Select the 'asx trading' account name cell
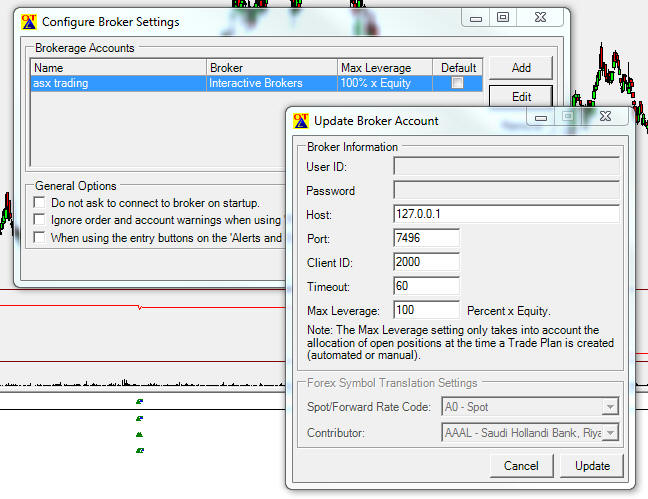Viewport: 648px width, 499px height. pos(119,83)
